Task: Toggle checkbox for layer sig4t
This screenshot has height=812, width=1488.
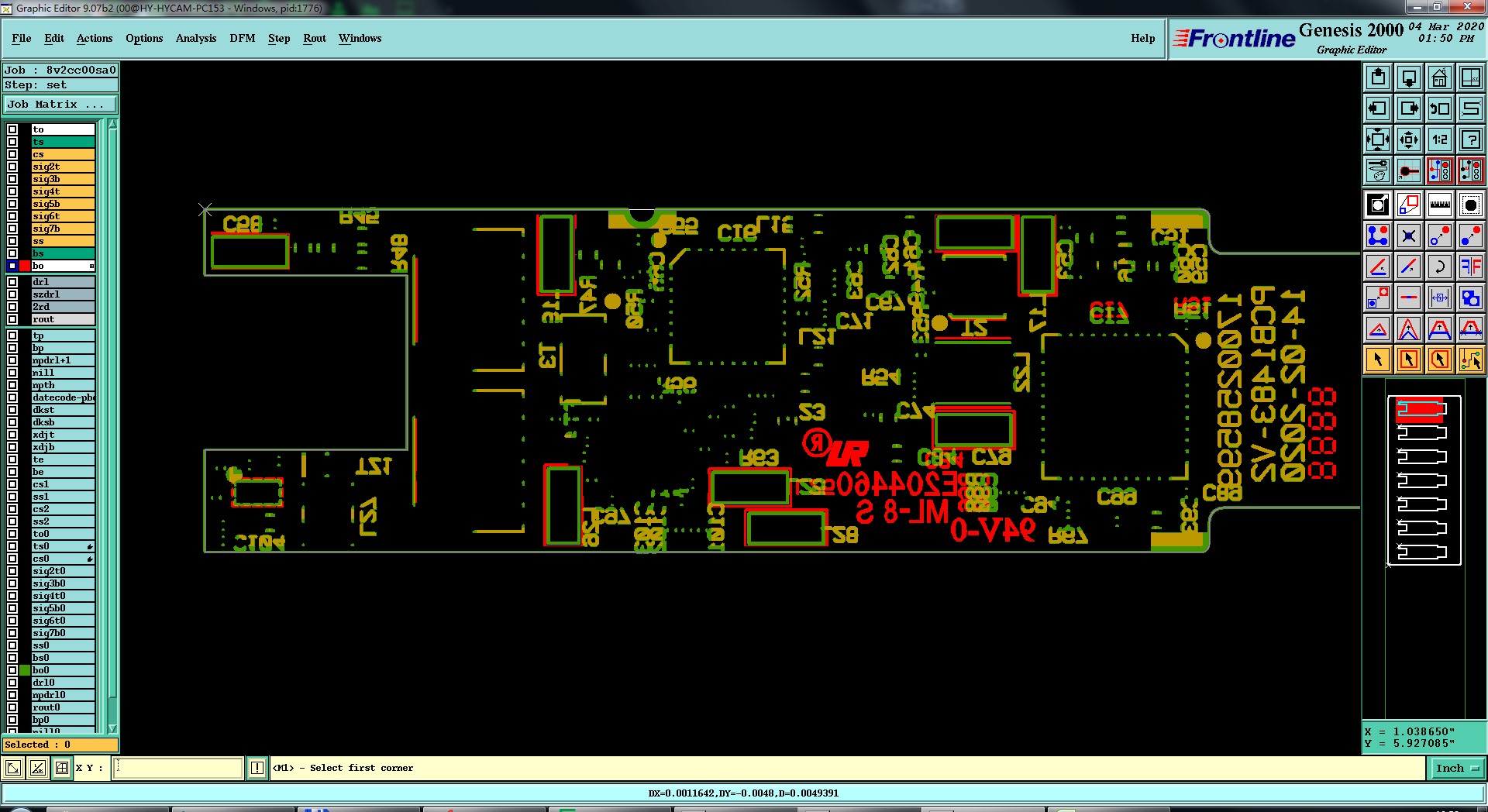Action: tap(12, 191)
